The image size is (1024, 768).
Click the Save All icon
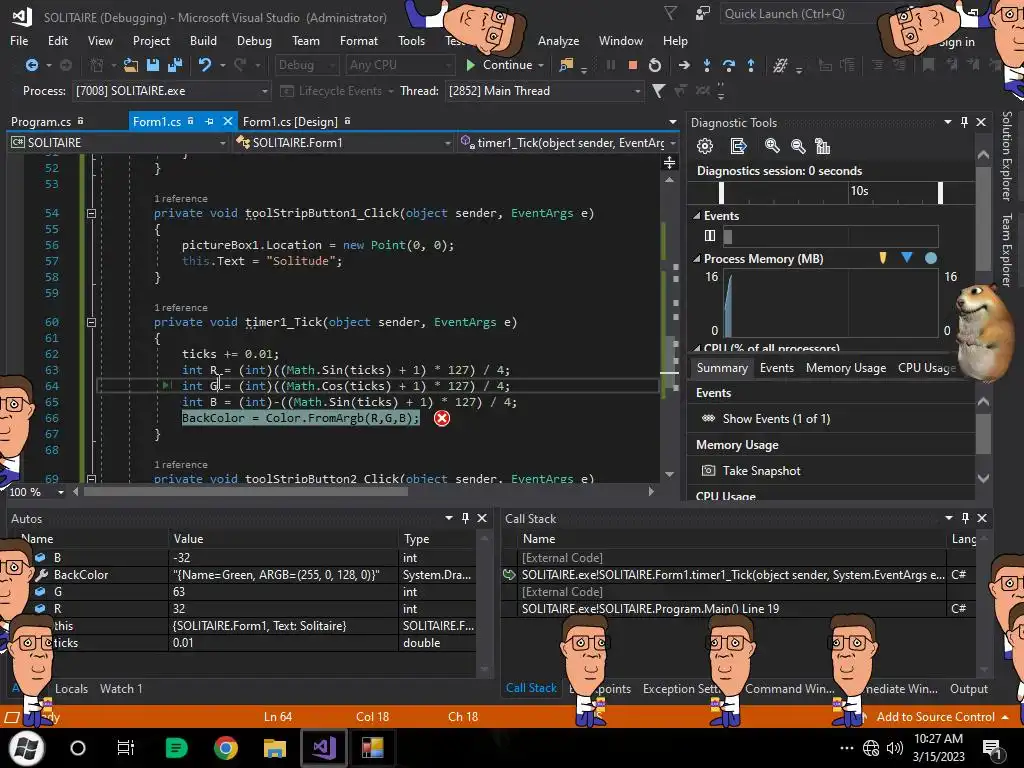tap(175, 65)
